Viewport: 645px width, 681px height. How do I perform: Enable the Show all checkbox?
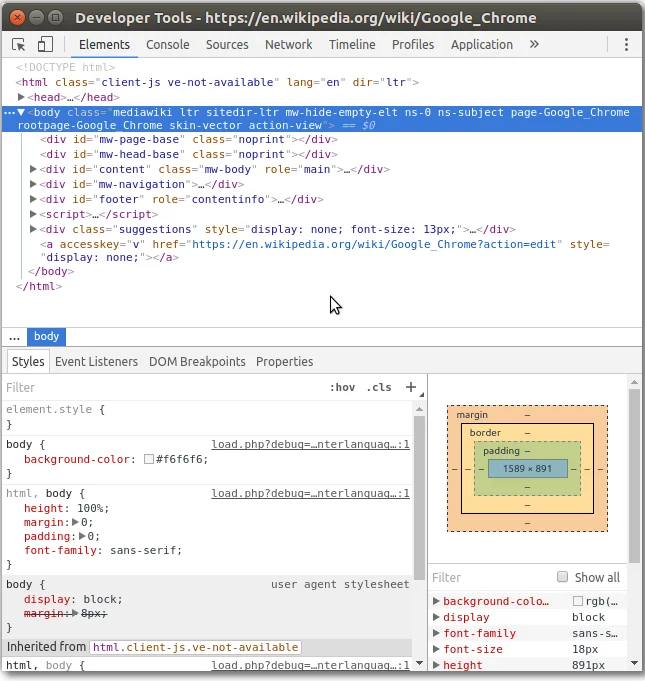click(x=562, y=577)
